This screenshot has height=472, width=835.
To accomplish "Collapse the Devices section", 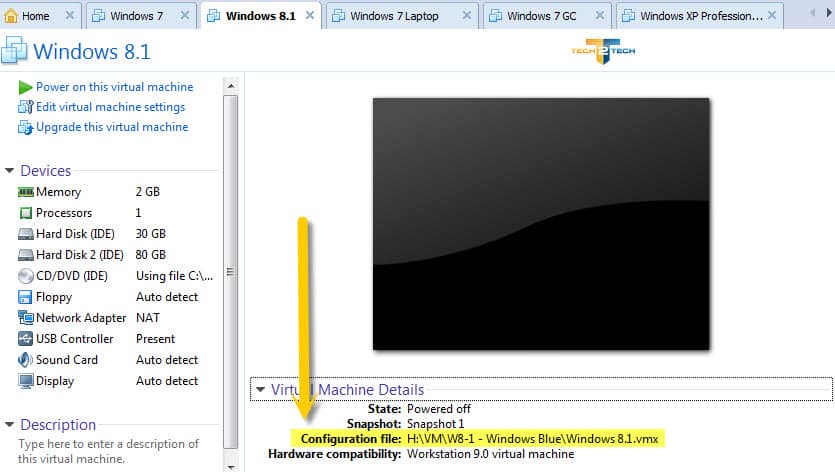I will pos(9,170).
